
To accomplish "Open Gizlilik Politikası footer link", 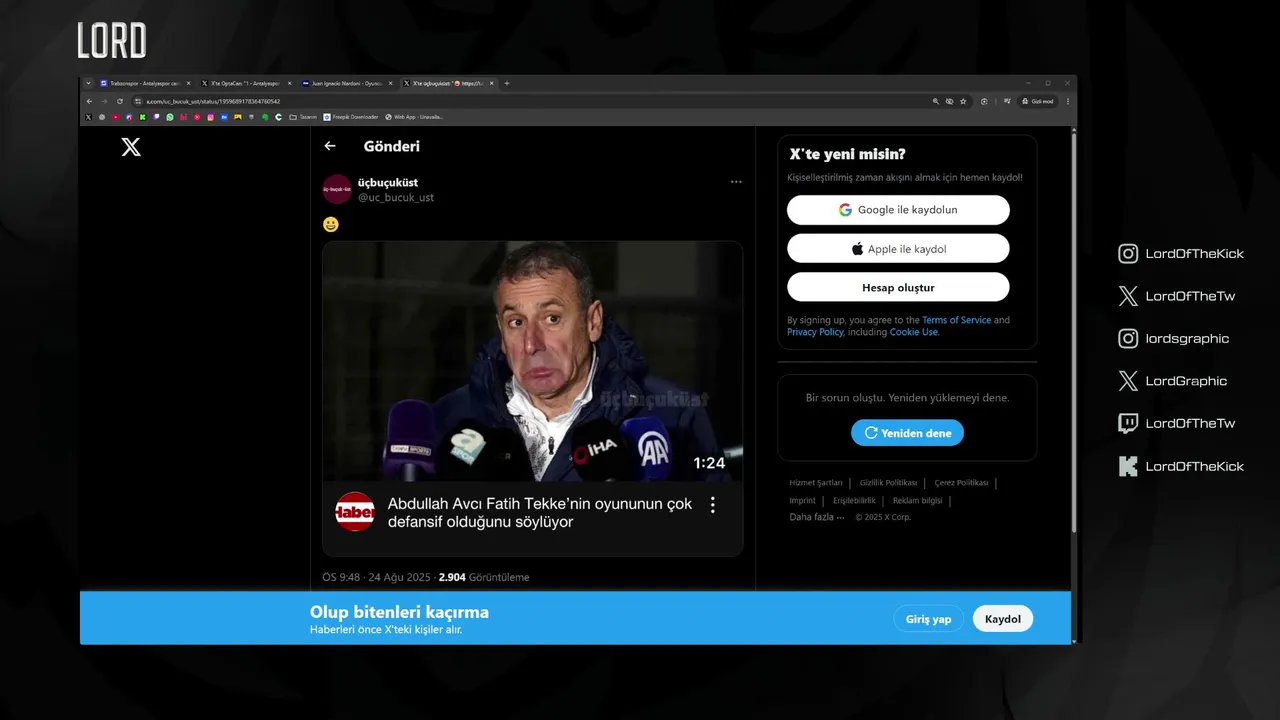I will [x=888, y=483].
